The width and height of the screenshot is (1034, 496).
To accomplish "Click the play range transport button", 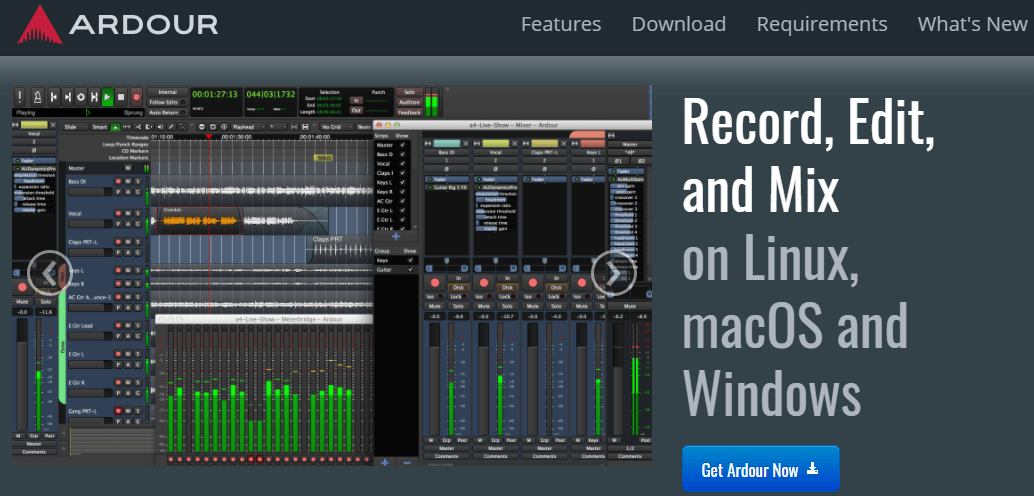I will 94,97.
